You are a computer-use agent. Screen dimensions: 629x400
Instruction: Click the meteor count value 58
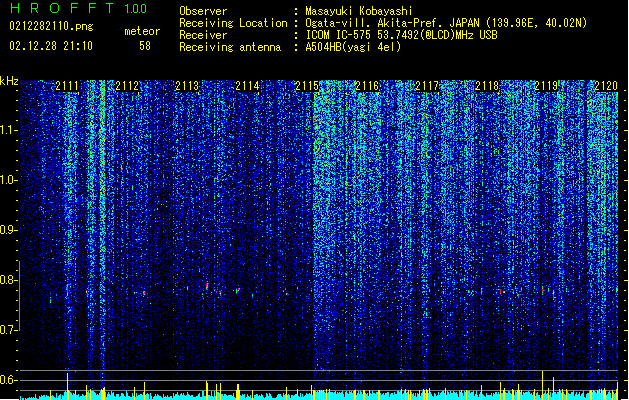point(145,46)
